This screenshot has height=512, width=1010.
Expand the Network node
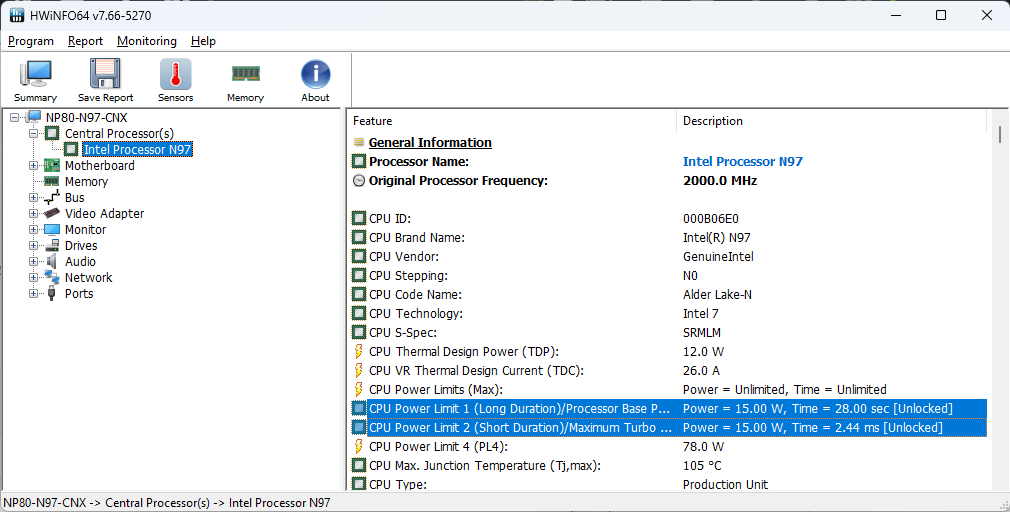coord(33,278)
